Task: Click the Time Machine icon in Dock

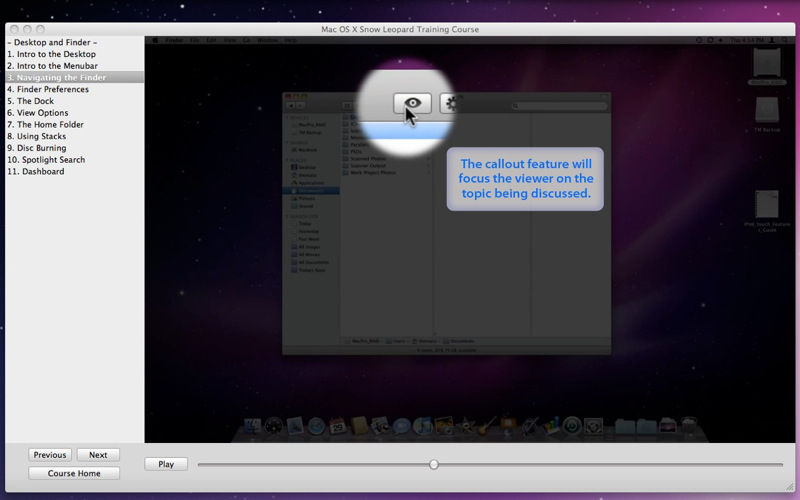Action: [x=572, y=426]
